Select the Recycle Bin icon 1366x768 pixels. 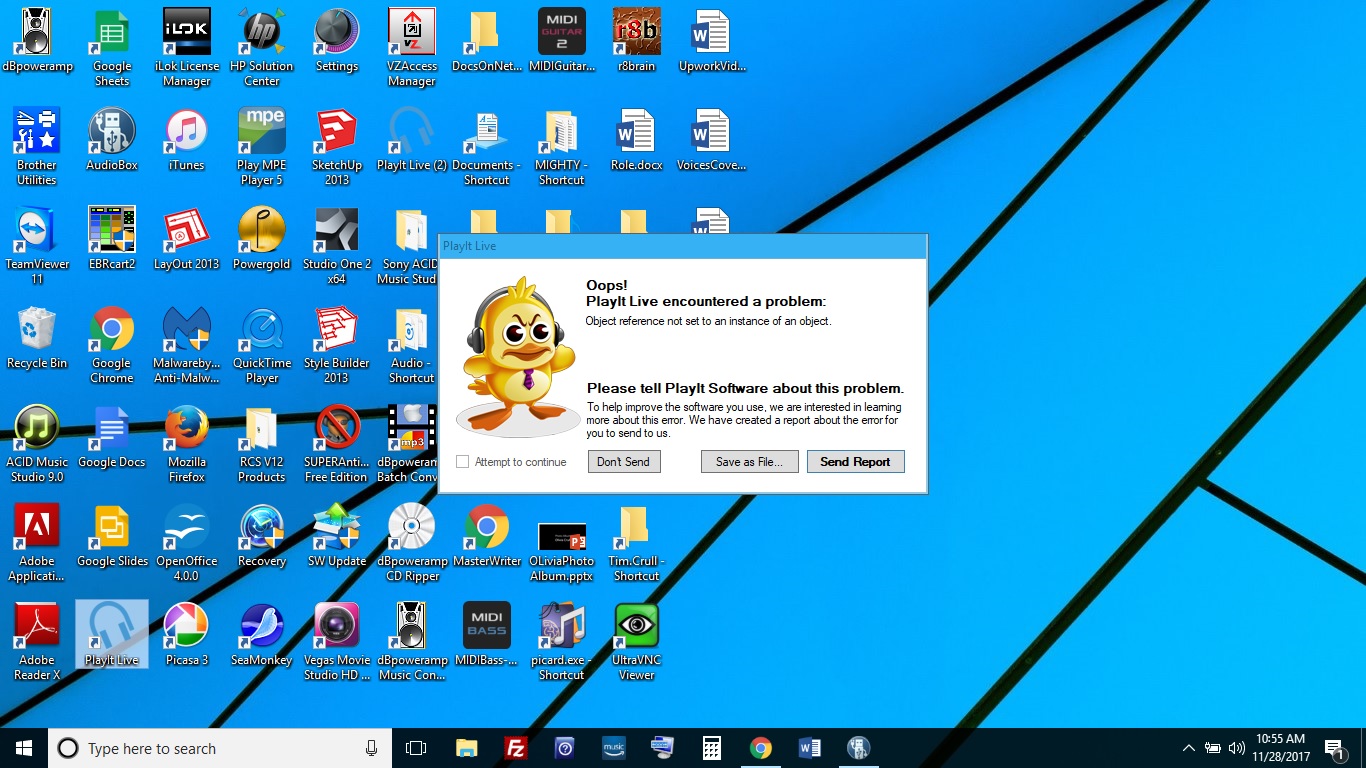point(37,338)
